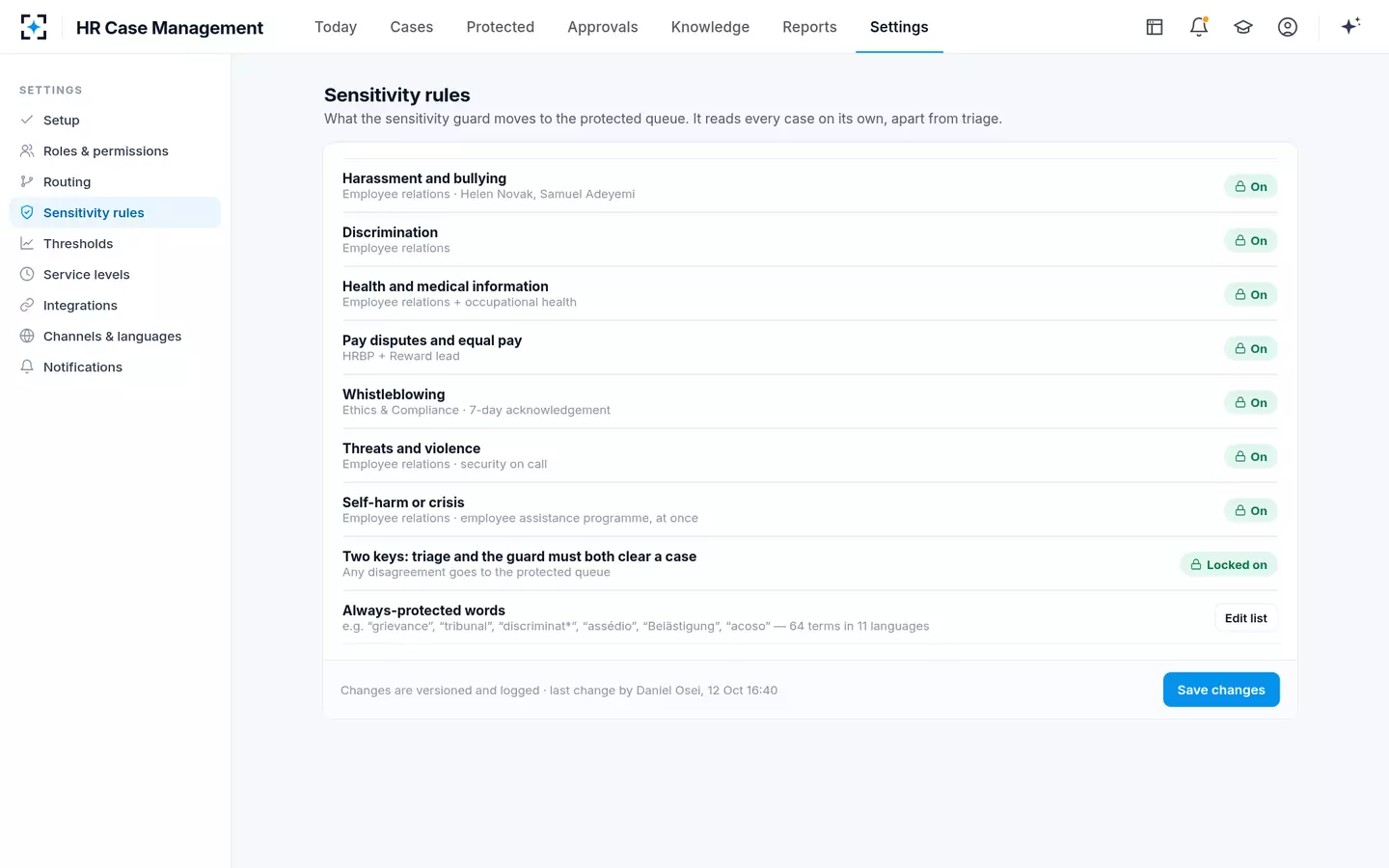
Task: Open the user profile icon
Action: 1288,27
